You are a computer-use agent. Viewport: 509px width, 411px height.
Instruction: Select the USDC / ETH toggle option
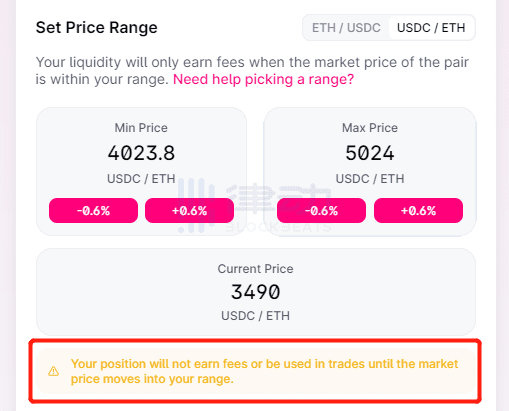(431, 28)
